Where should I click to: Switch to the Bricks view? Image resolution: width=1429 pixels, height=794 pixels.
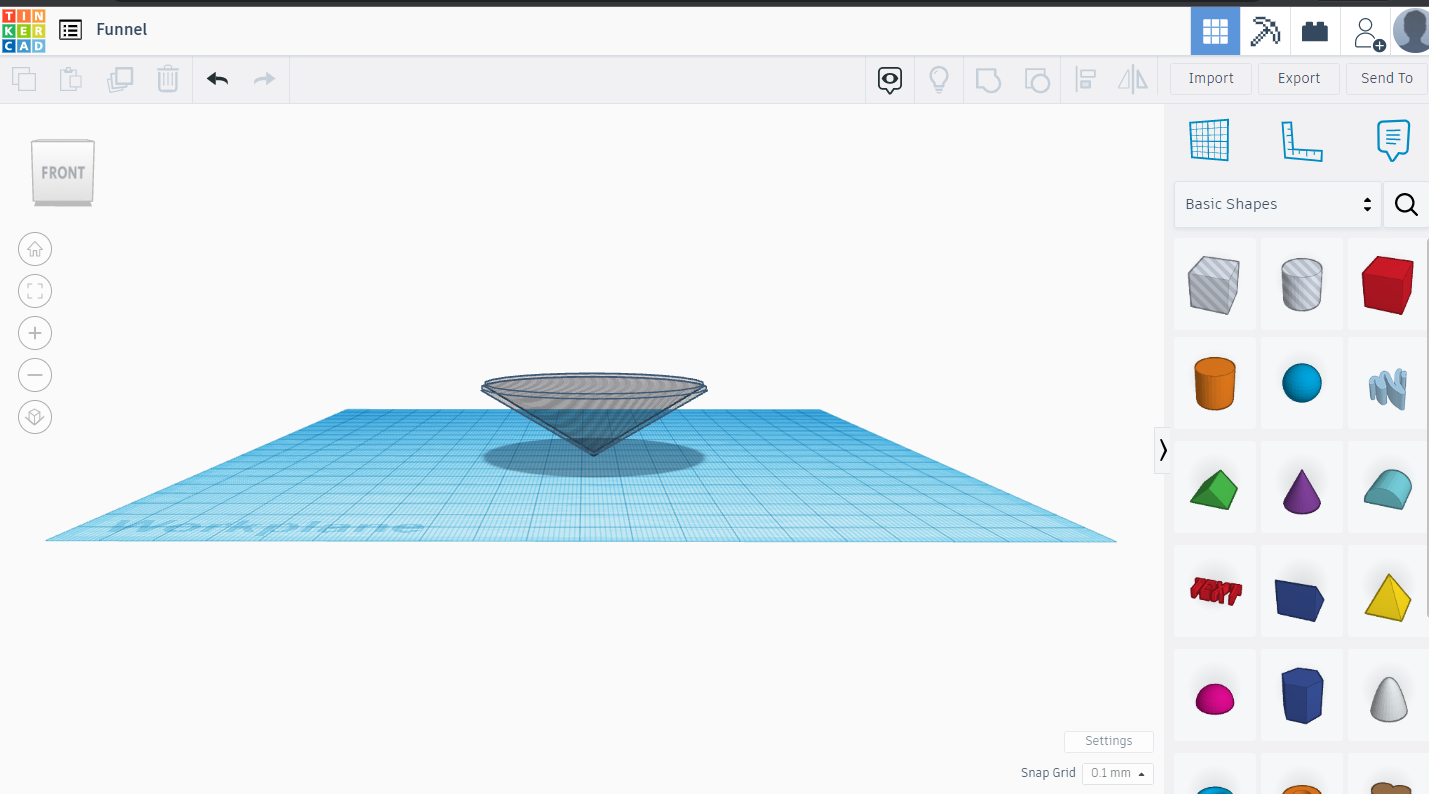pos(1315,31)
